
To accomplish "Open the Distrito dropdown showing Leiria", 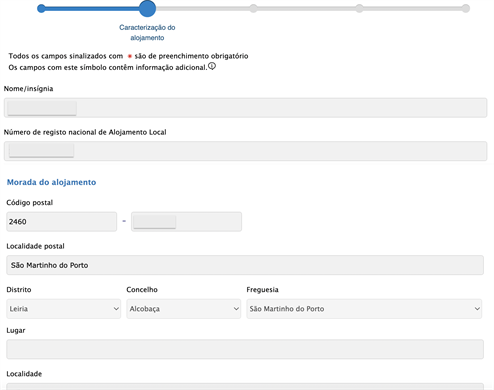I will tap(64, 309).
